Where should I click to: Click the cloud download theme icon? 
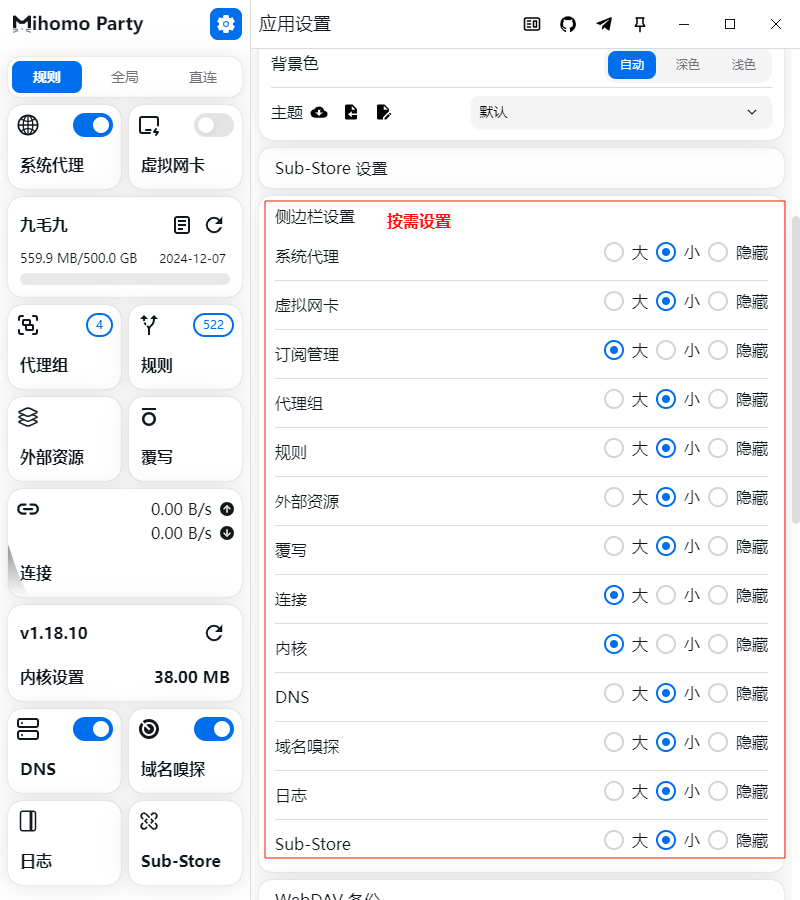click(x=320, y=112)
